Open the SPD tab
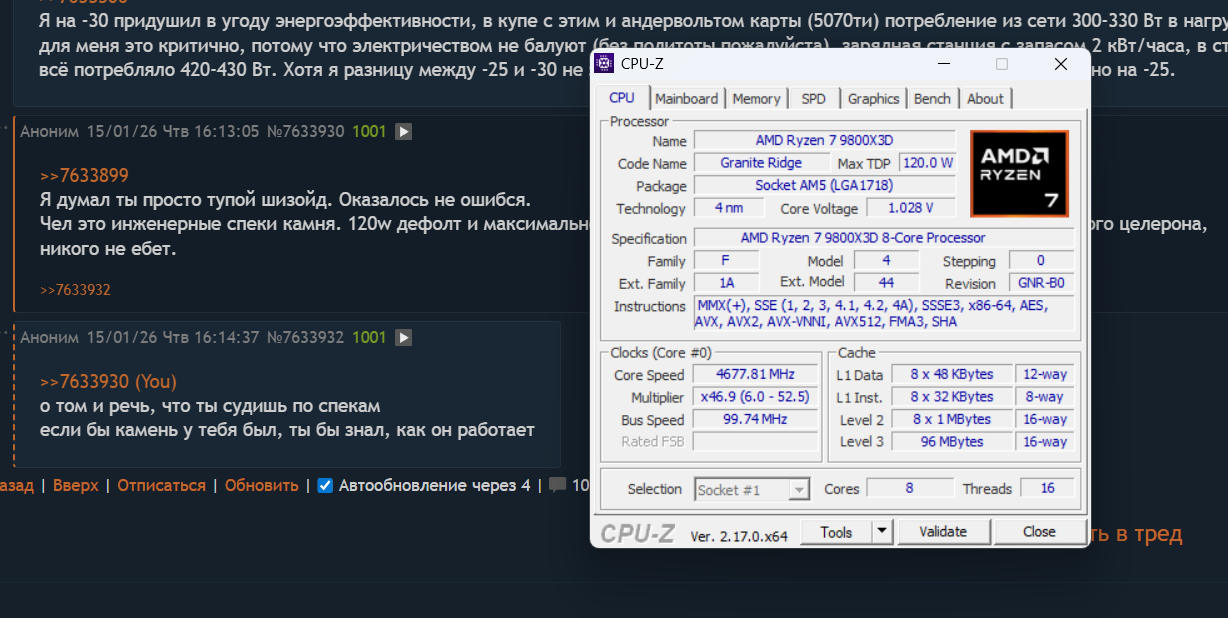This screenshot has height=618, width=1228. [813, 98]
